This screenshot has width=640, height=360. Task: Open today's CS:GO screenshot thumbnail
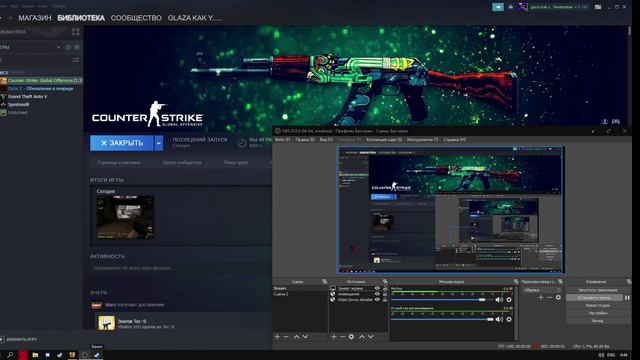[x=125, y=217]
